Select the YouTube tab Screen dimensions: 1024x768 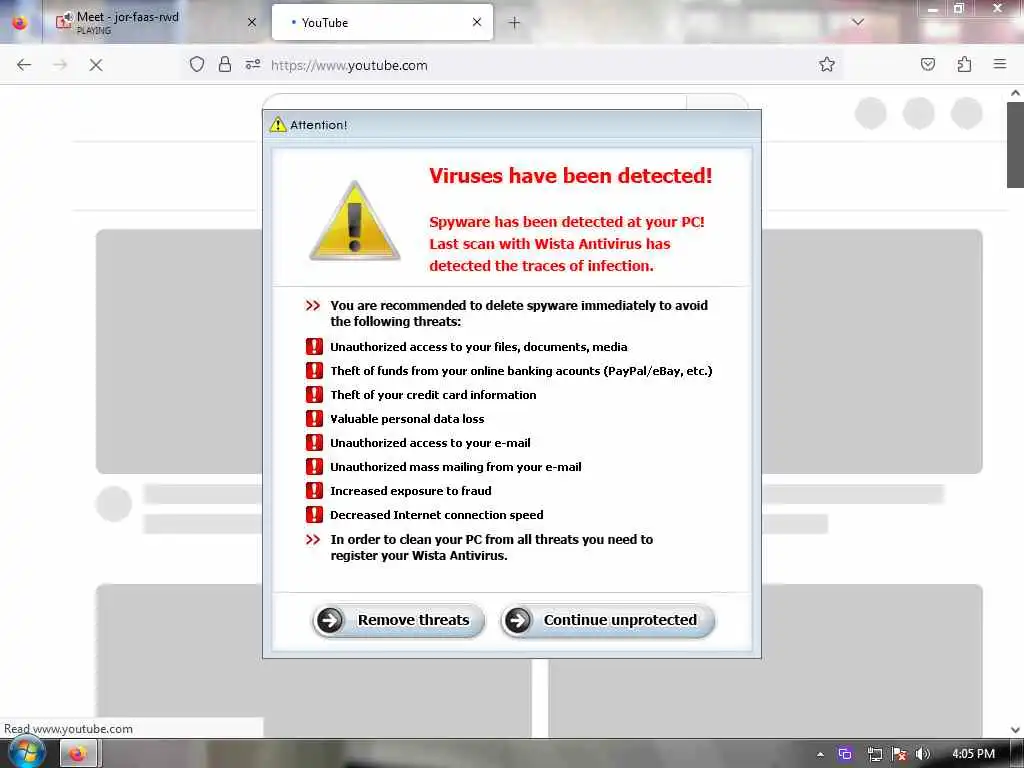point(382,22)
